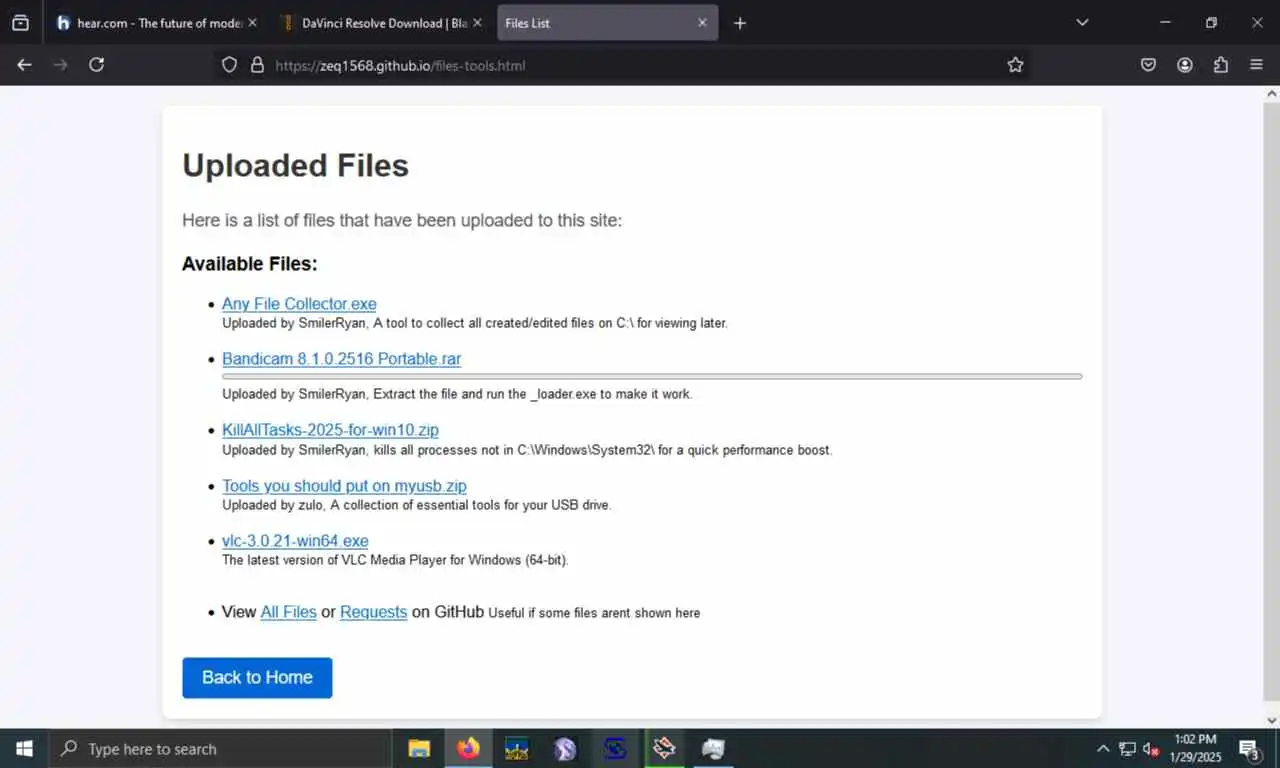The height and width of the screenshot is (768, 1280).
Task: Download Any File Collector.exe
Action: (x=299, y=304)
